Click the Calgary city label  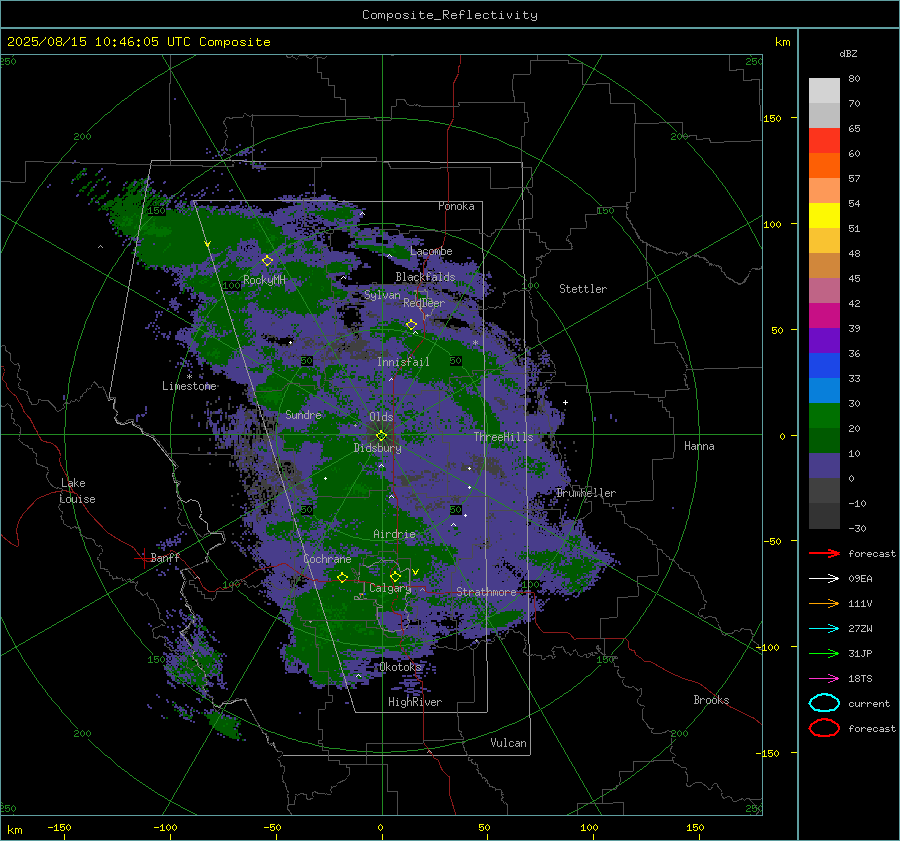tap(390, 588)
